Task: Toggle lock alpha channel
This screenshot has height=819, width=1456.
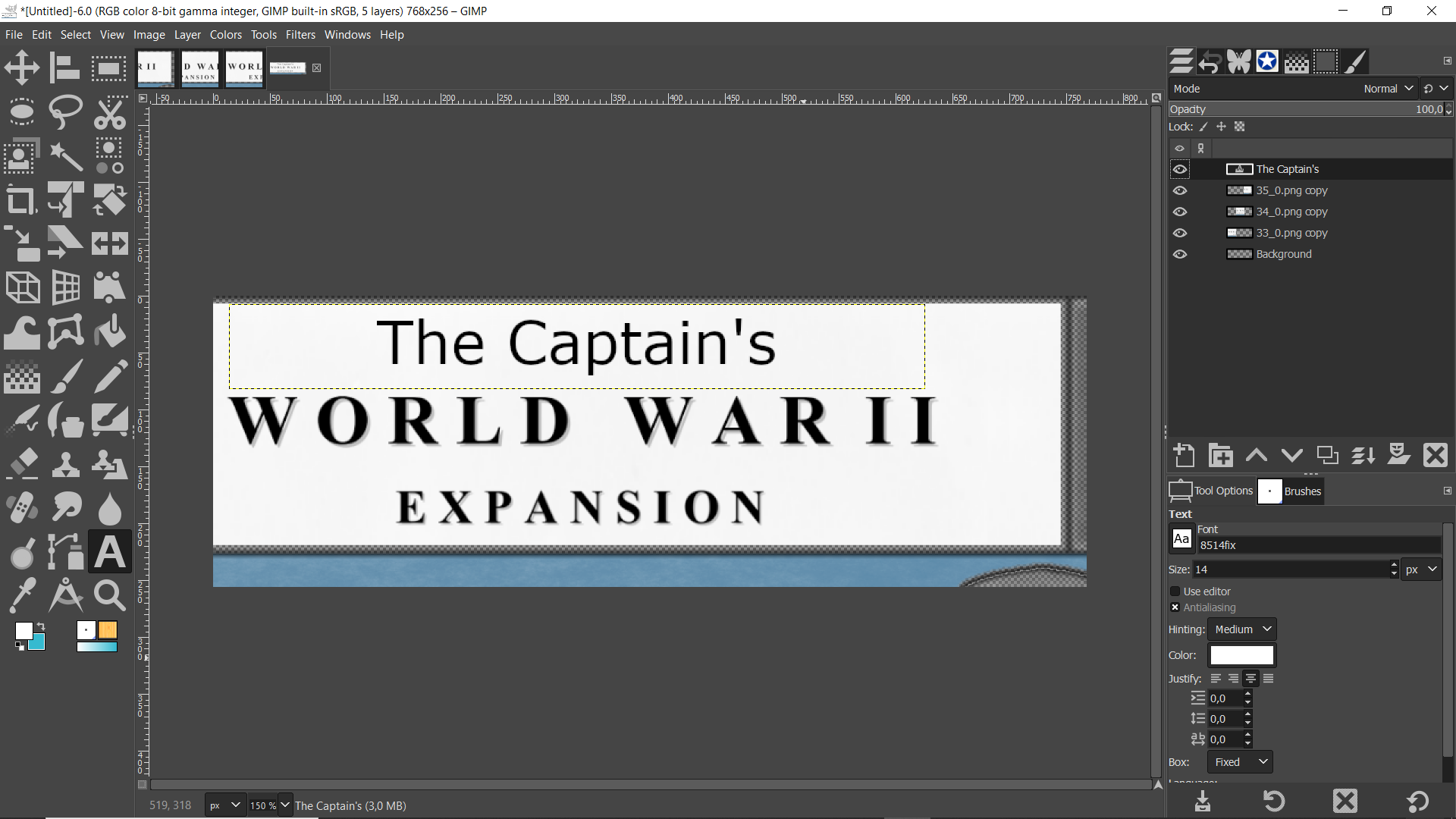Action: pos(1240,127)
